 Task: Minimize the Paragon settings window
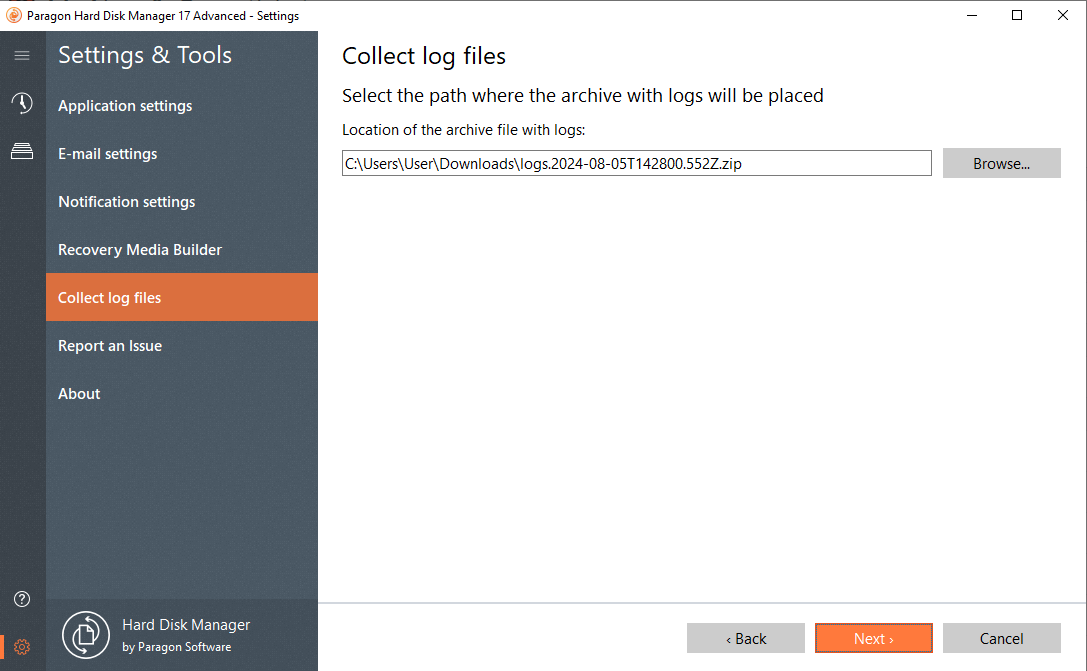coord(970,15)
